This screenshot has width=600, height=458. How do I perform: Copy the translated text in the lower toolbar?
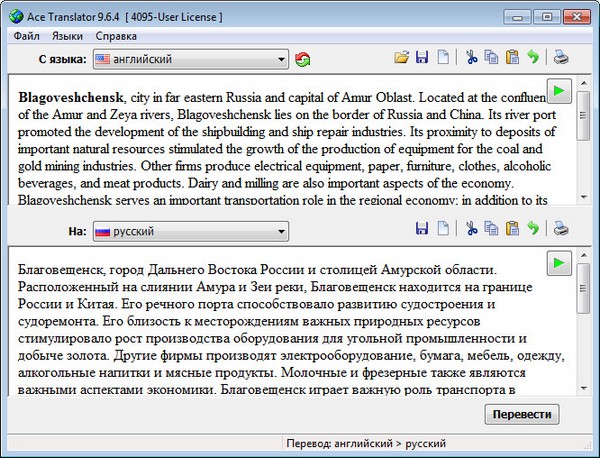(x=491, y=231)
